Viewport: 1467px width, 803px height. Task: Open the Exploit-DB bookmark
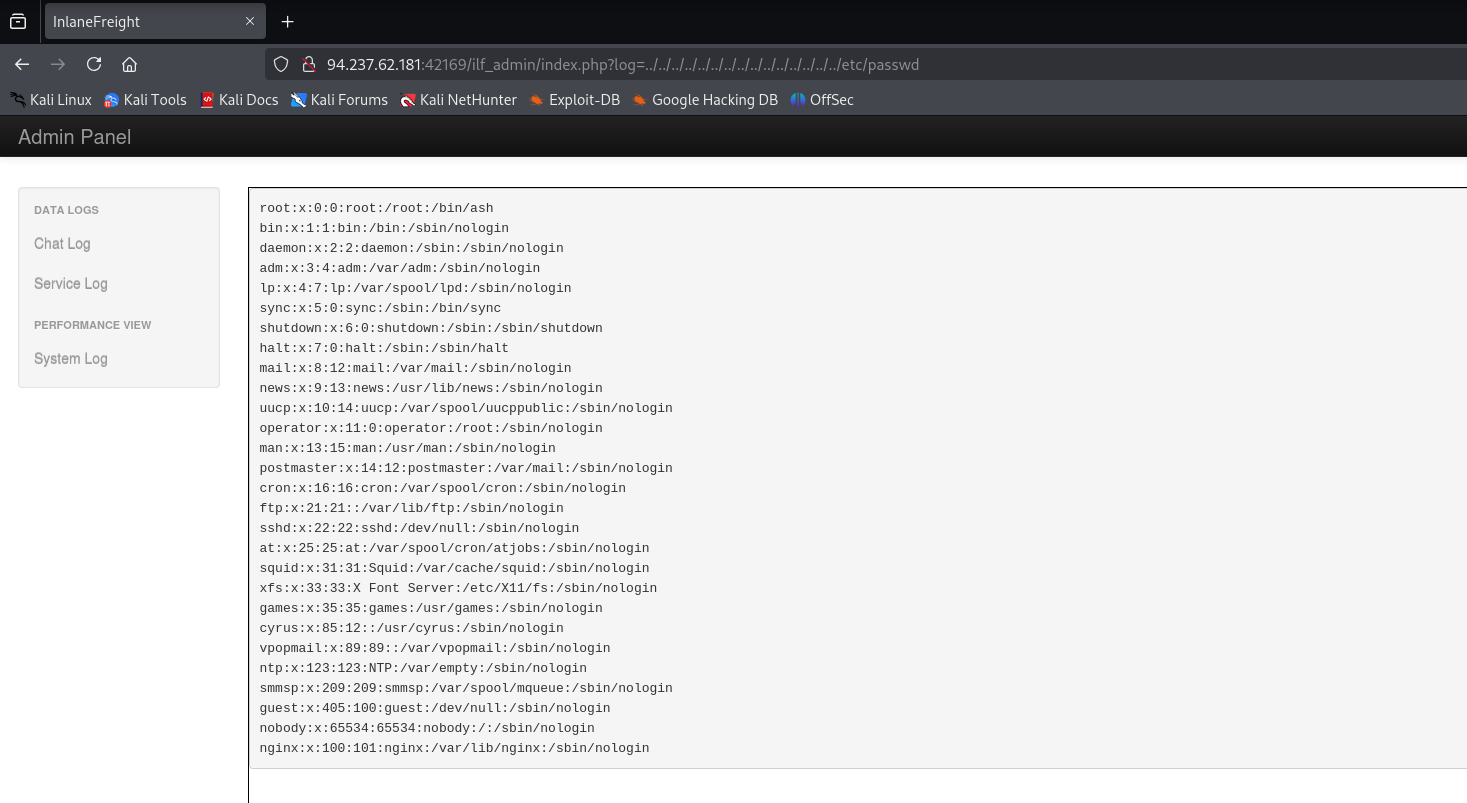pos(575,100)
